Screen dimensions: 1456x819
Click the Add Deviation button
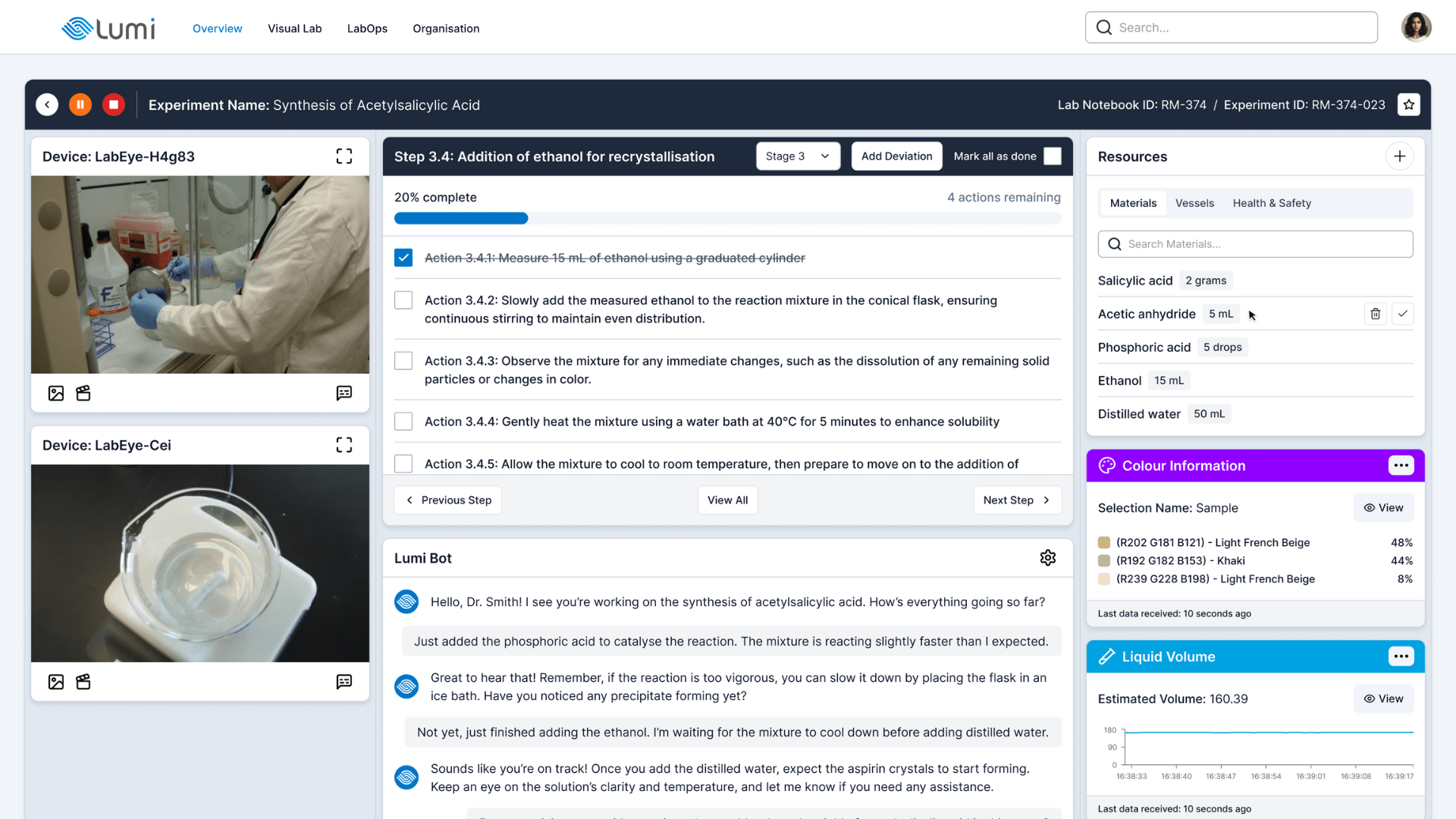[x=896, y=156]
